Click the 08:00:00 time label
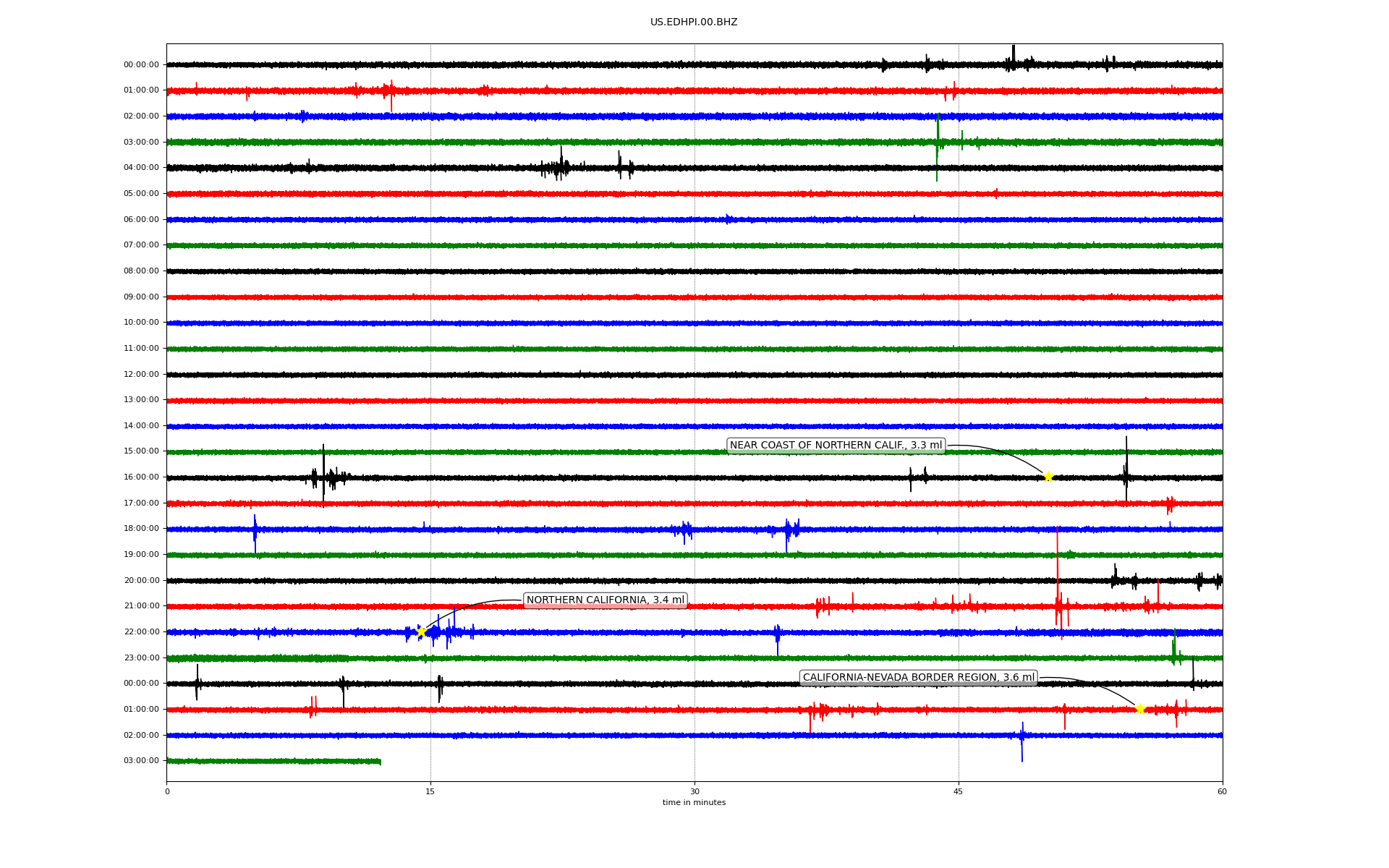The image size is (1389, 868). (x=141, y=271)
